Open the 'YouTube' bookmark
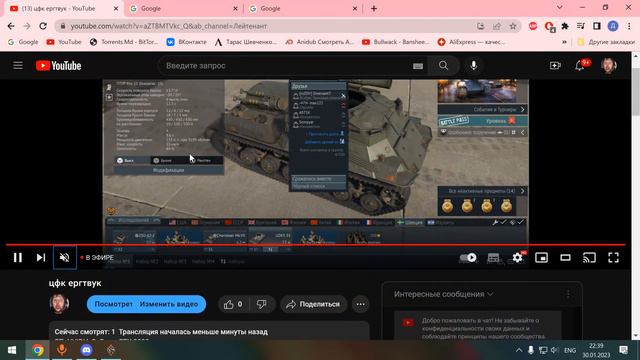 coord(64,42)
